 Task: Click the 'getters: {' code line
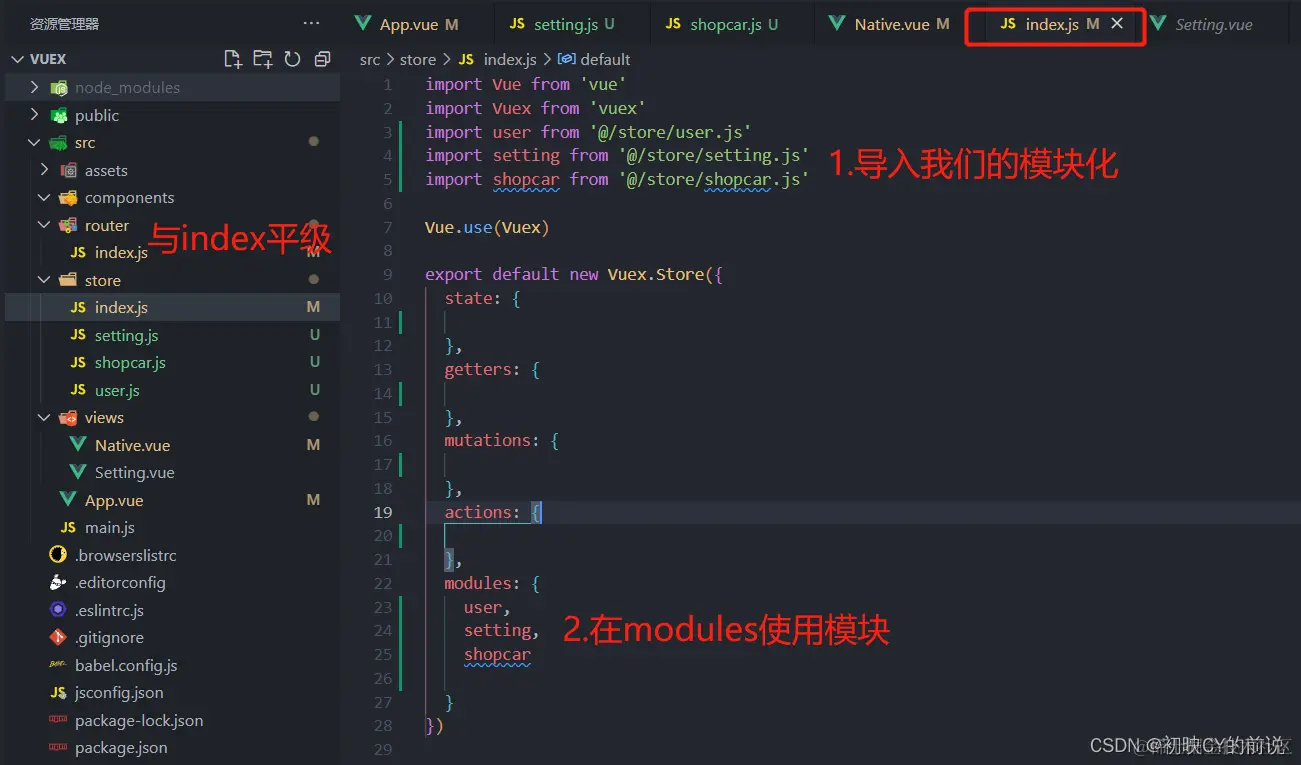(x=492, y=369)
